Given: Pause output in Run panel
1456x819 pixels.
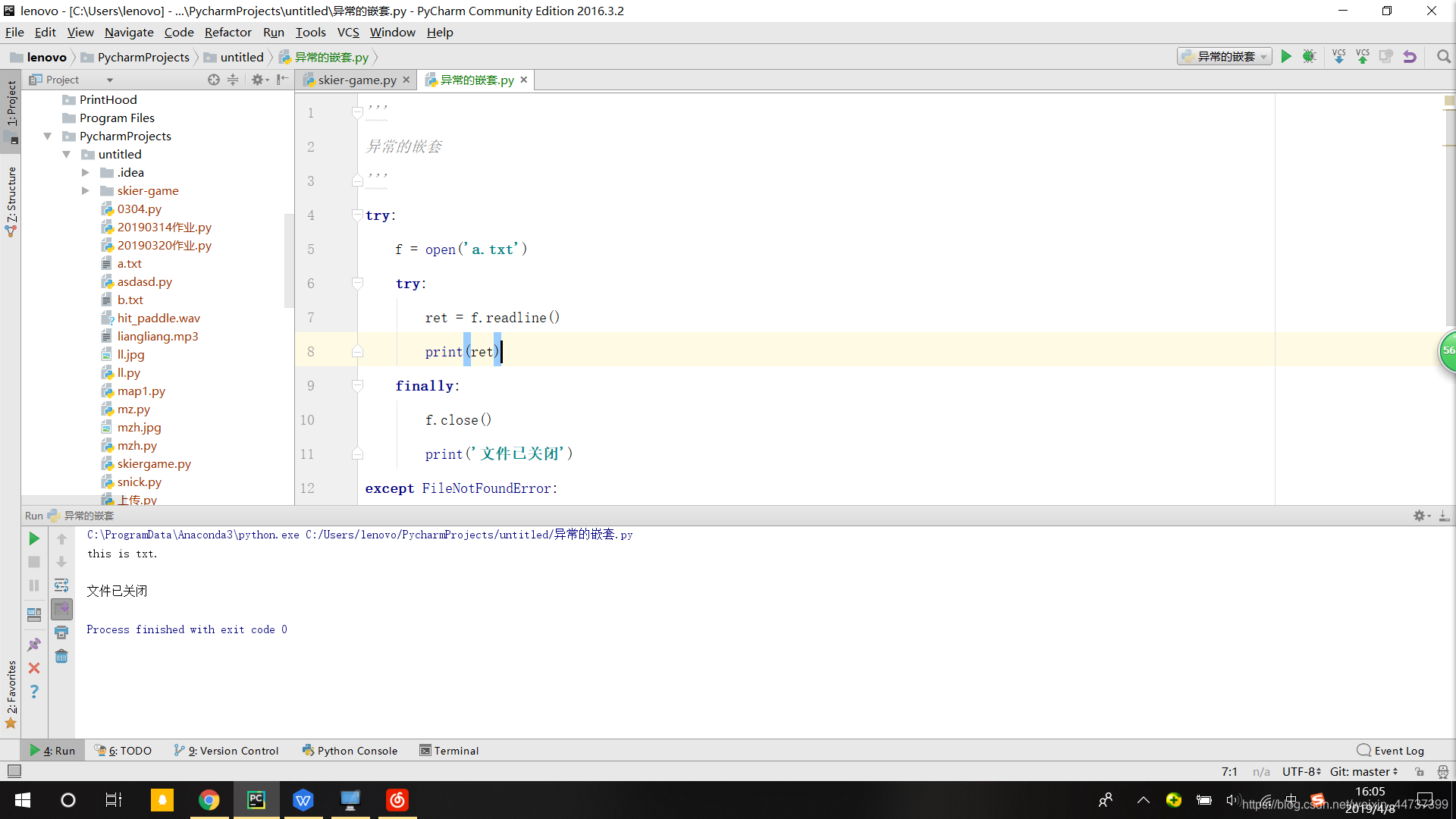Looking at the screenshot, I should tap(34, 585).
